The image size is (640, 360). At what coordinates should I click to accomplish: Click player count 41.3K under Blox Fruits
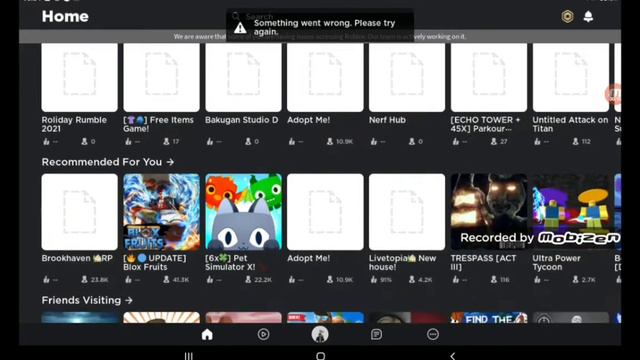tap(181, 280)
